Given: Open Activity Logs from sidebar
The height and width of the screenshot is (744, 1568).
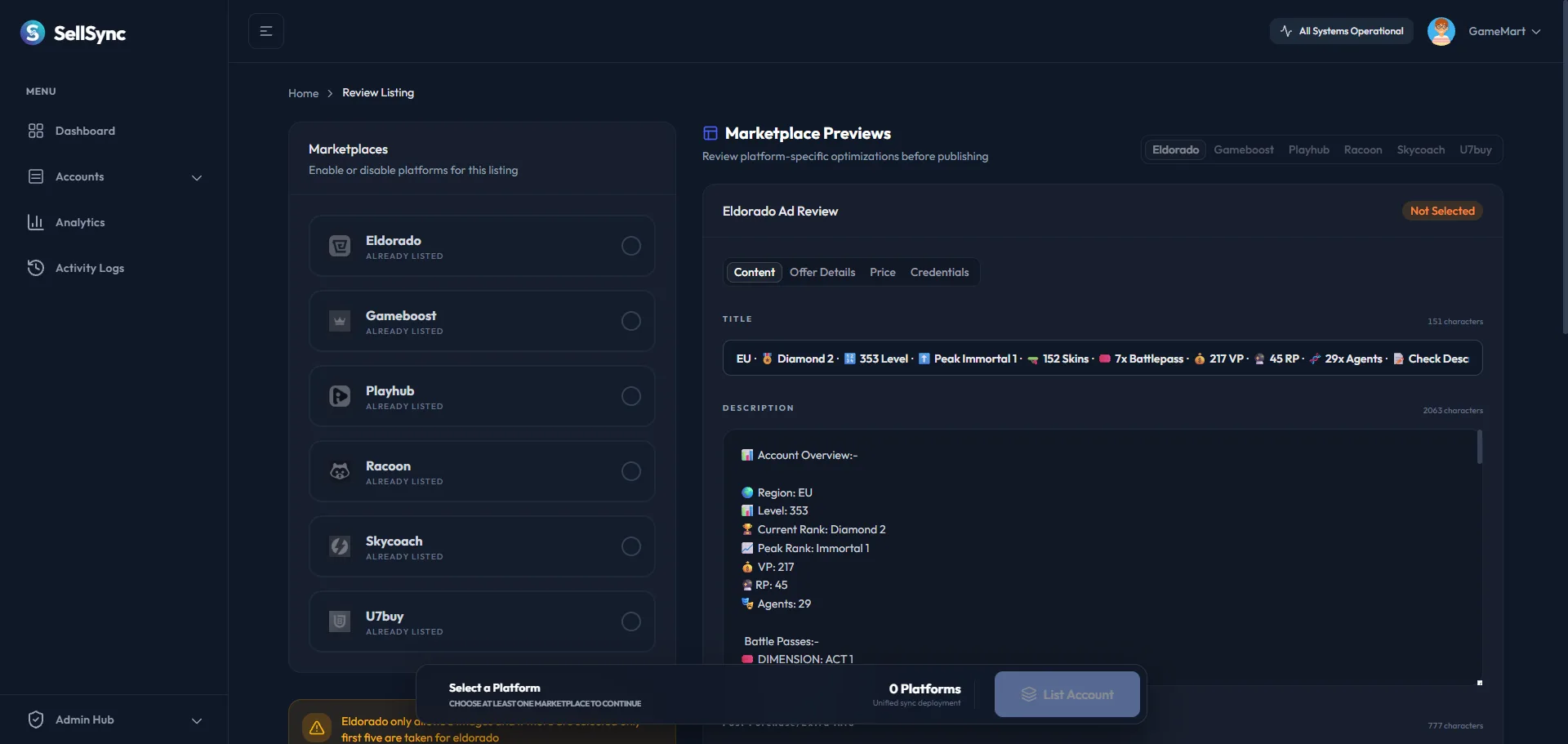Looking at the screenshot, I should [90, 268].
